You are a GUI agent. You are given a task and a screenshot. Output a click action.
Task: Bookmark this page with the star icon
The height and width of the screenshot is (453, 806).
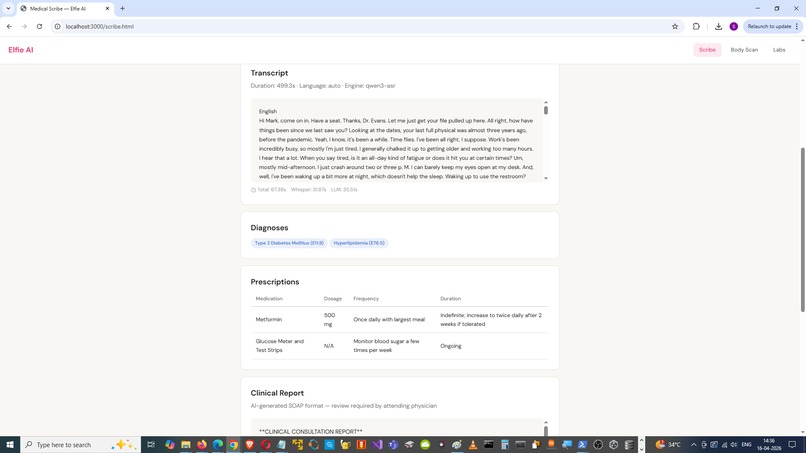(x=675, y=26)
